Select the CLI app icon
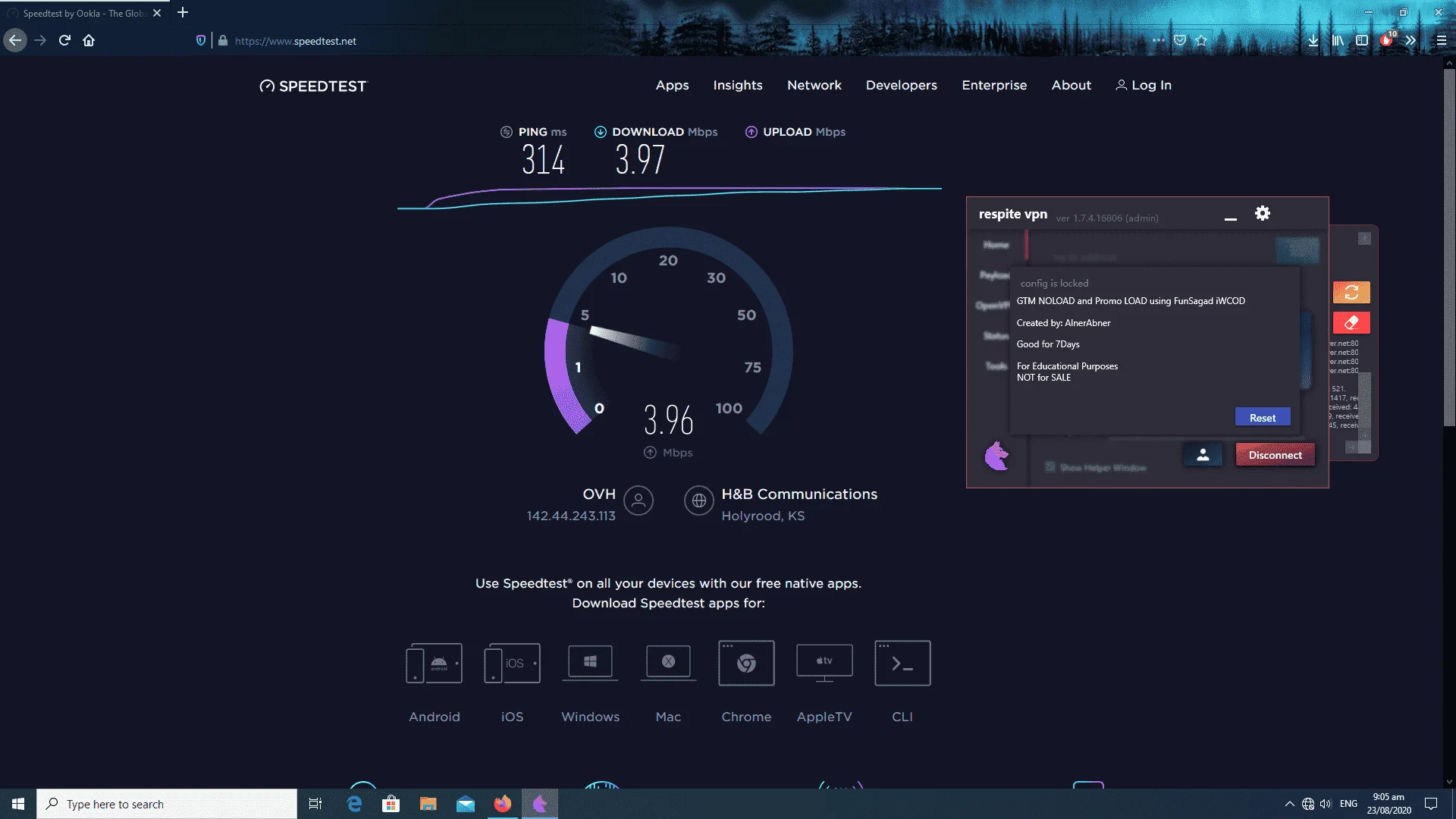This screenshot has height=819, width=1456. [x=902, y=664]
